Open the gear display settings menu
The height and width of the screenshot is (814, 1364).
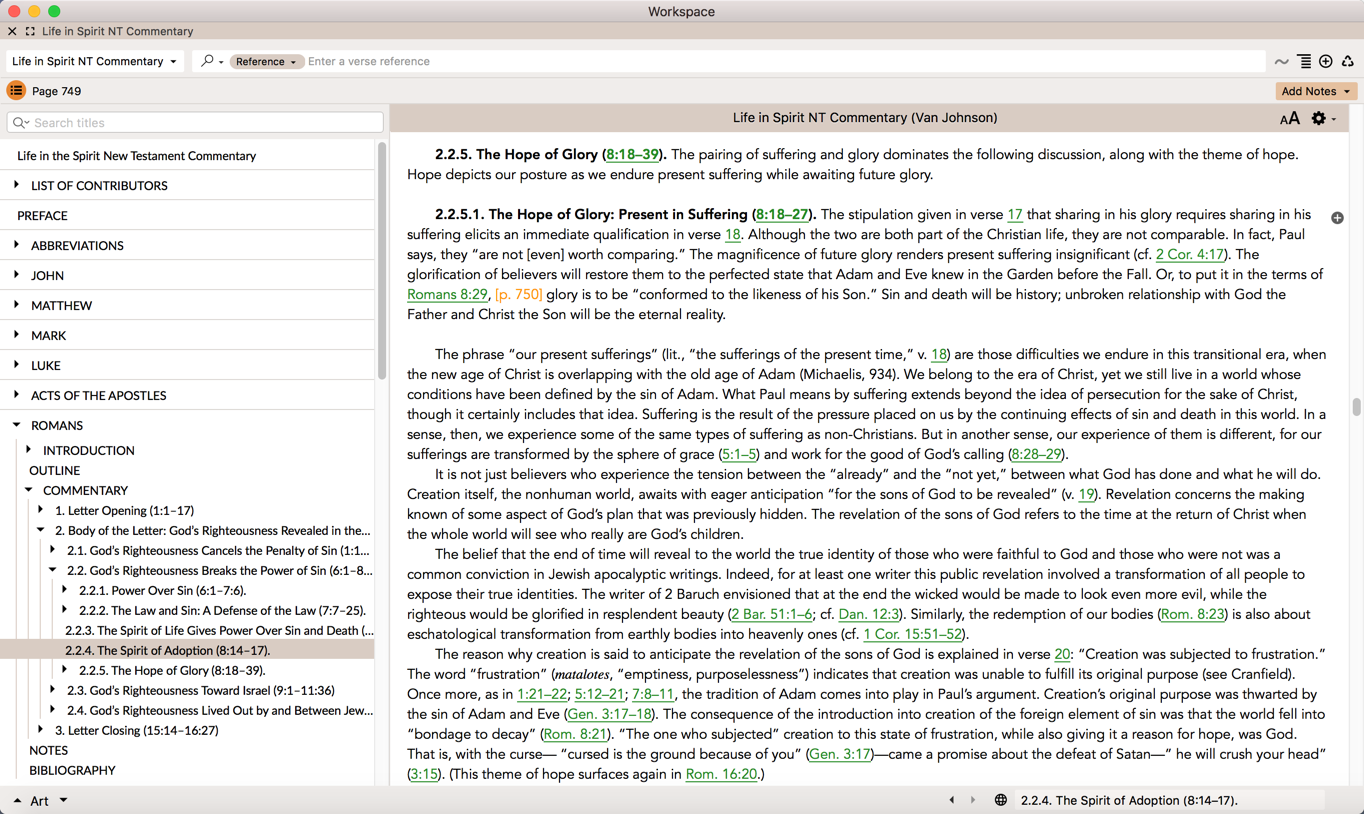pos(1323,118)
